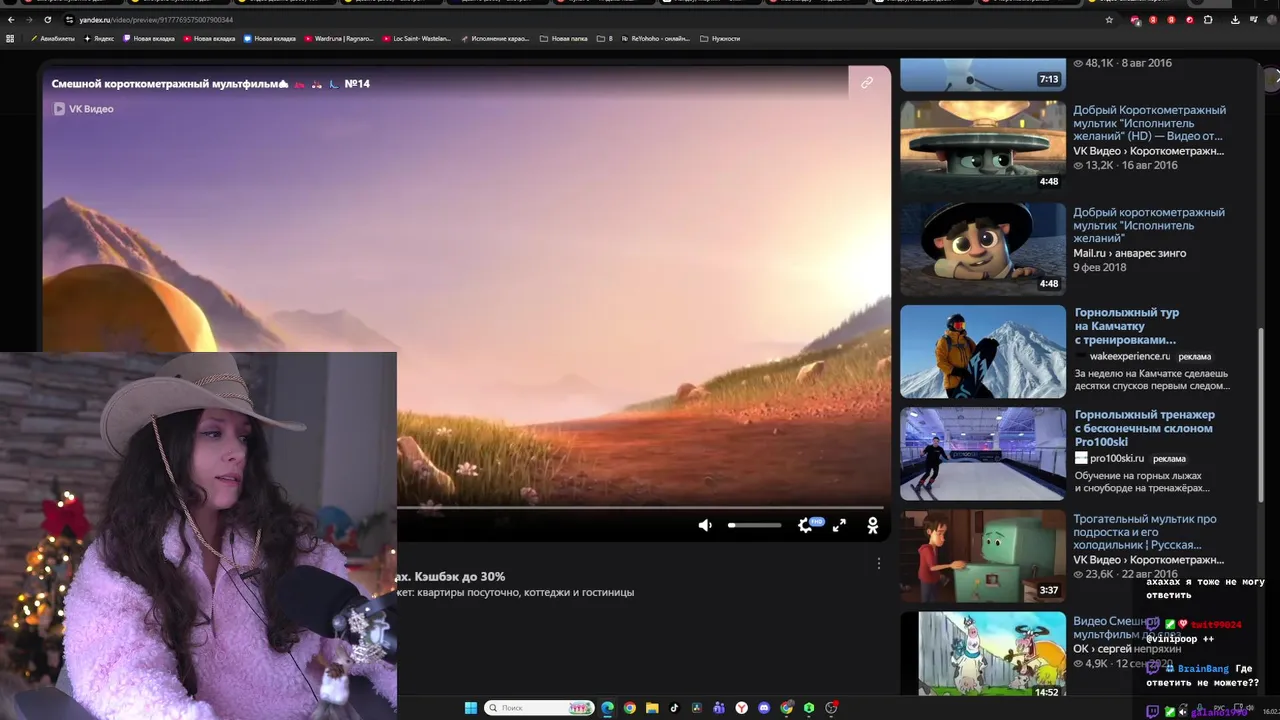The image size is (1280, 720).
Task: Open the 14:52 cartoon thumbnail
Action: (x=983, y=656)
